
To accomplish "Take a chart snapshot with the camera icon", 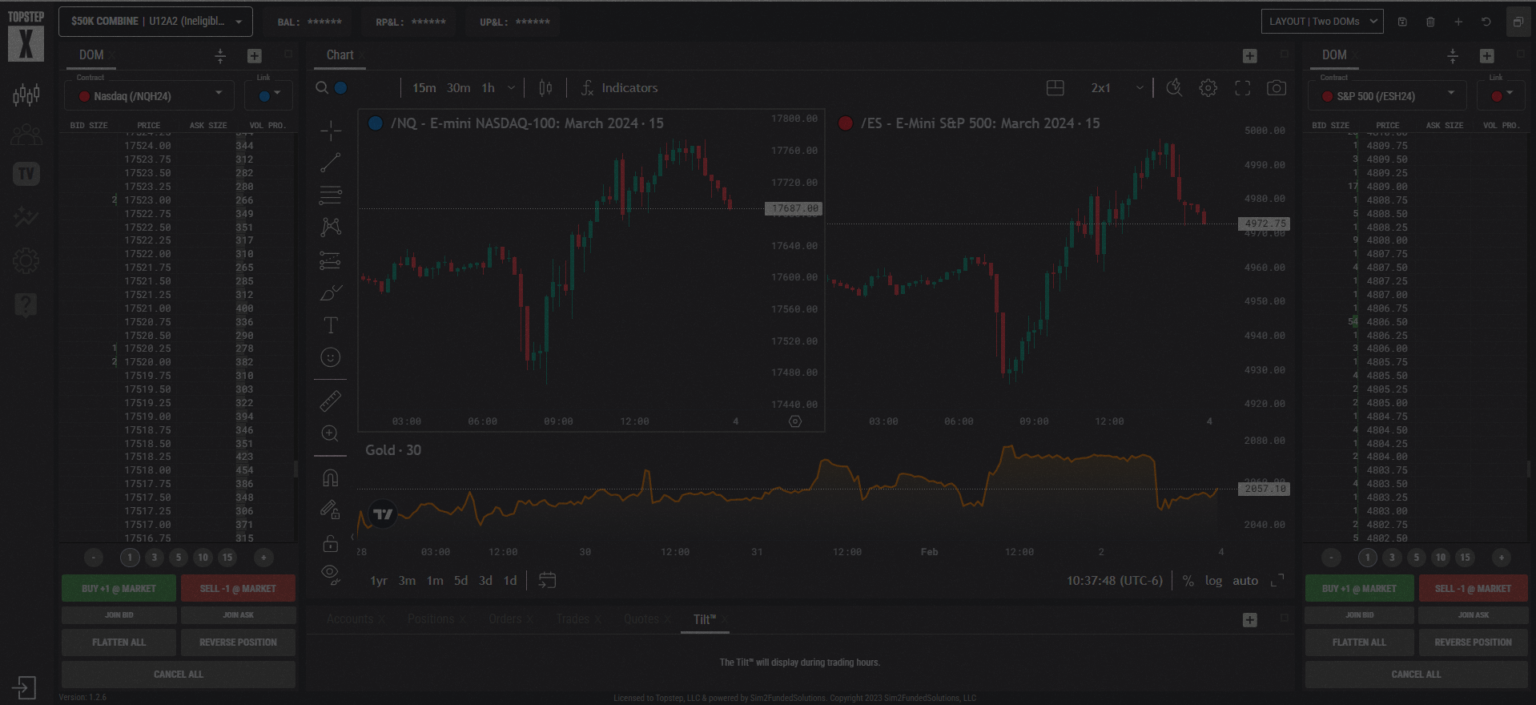I will pyautogui.click(x=1276, y=87).
